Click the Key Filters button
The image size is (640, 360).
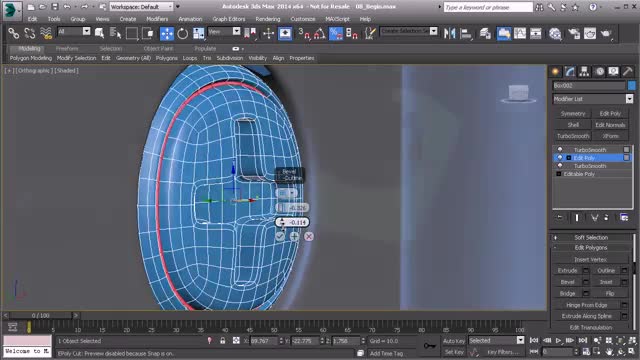tap(503, 351)
